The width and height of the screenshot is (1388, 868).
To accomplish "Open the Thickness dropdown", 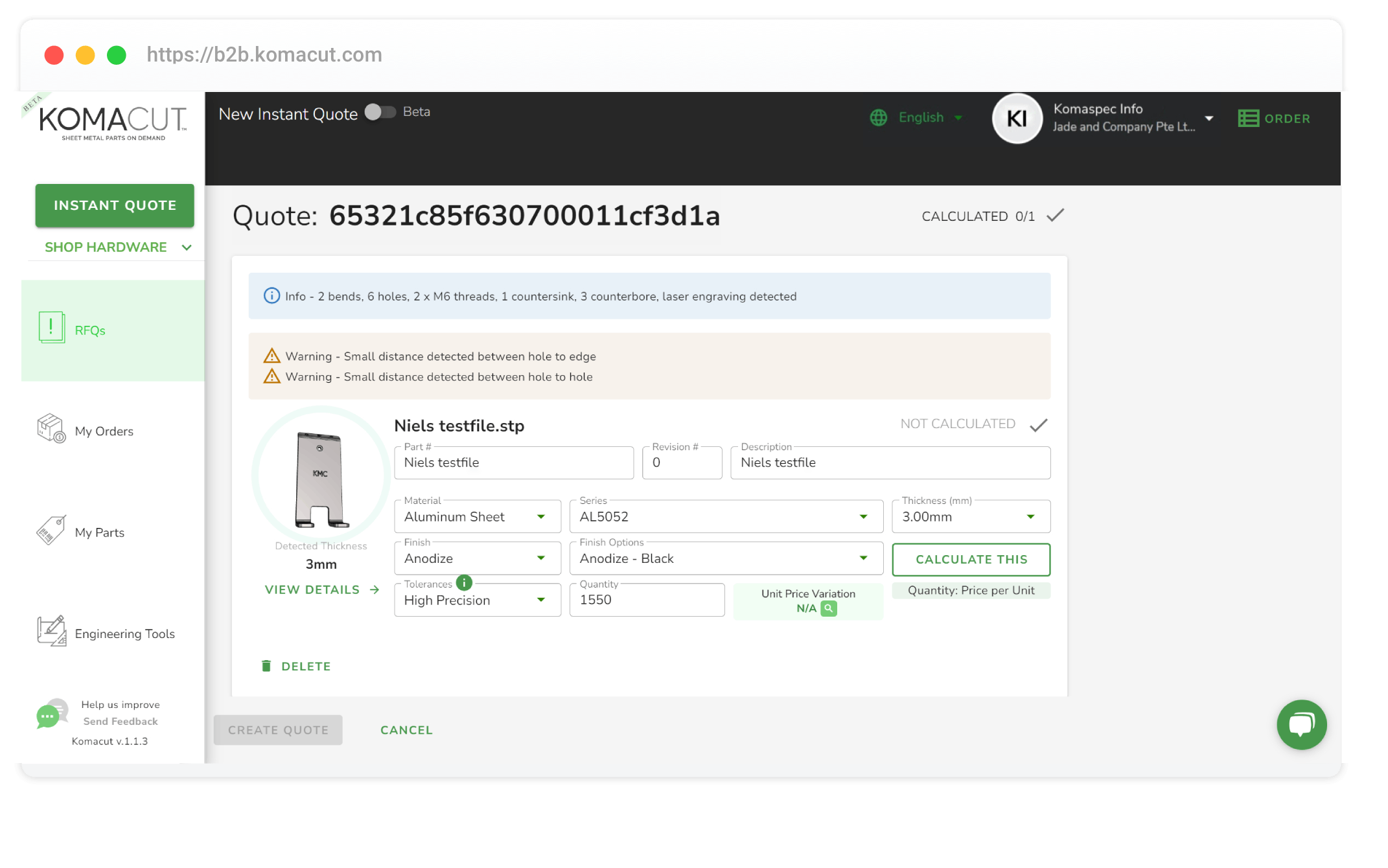I will pyautogui.click(x=971, y=517).
